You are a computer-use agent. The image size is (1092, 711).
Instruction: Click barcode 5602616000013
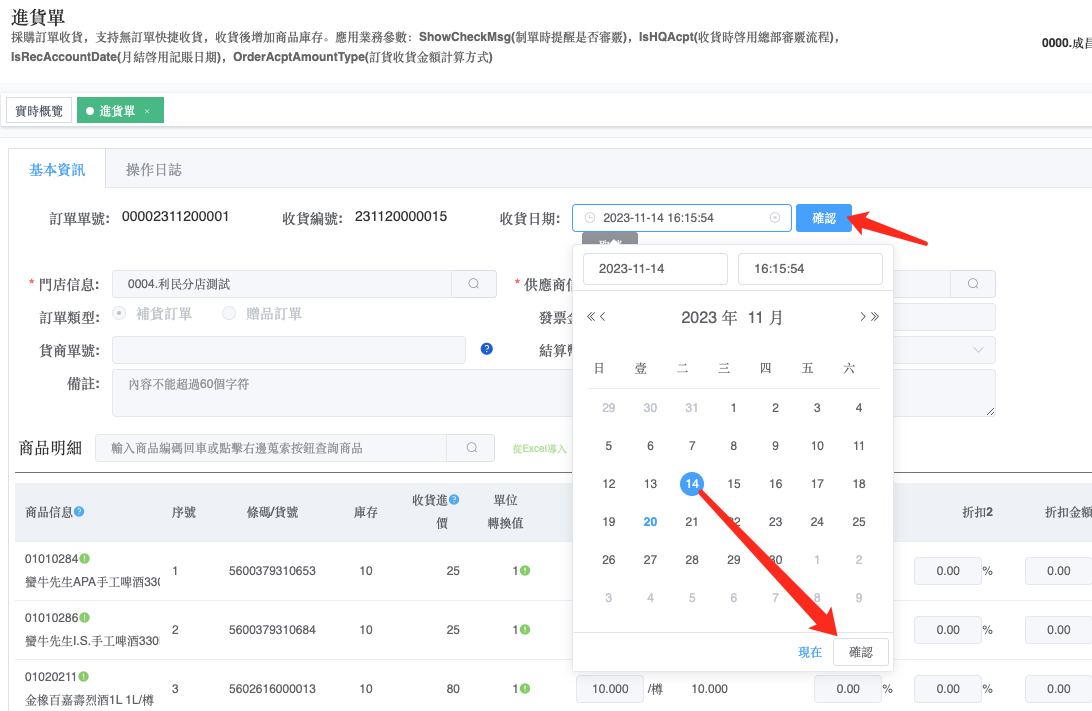tap(272, 689)
